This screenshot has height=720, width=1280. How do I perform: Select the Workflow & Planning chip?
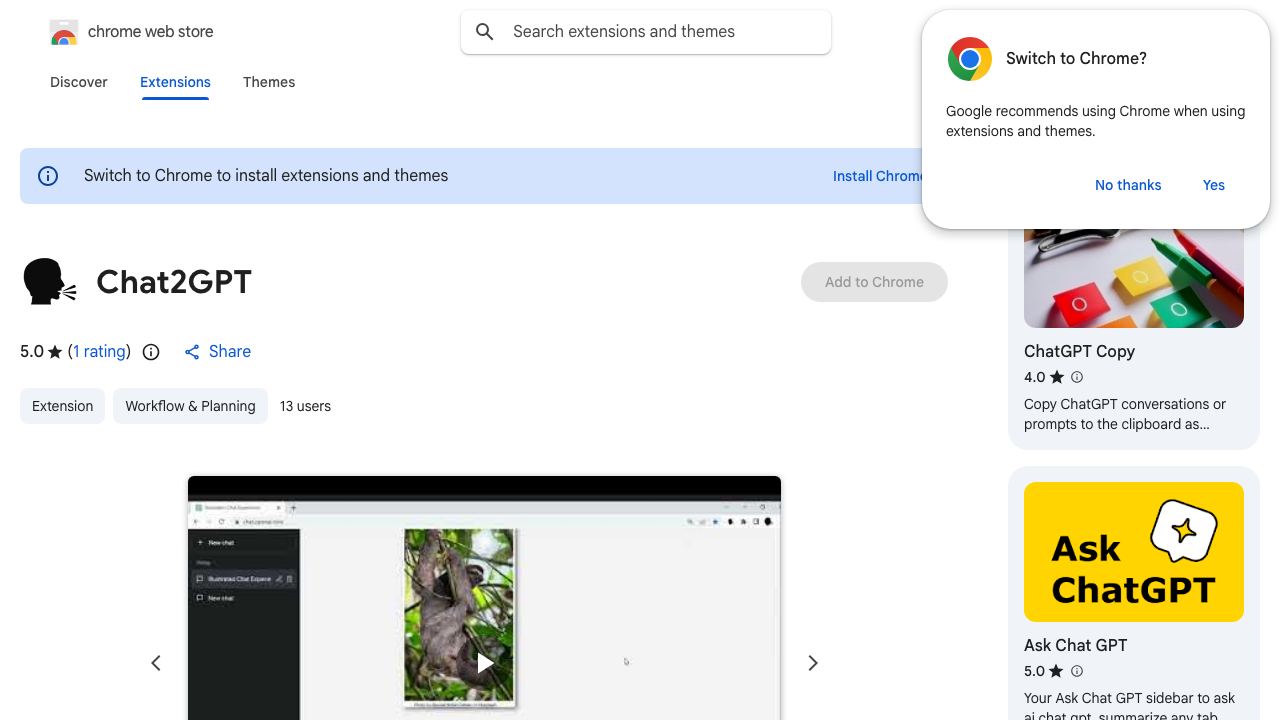pos(190,406)
